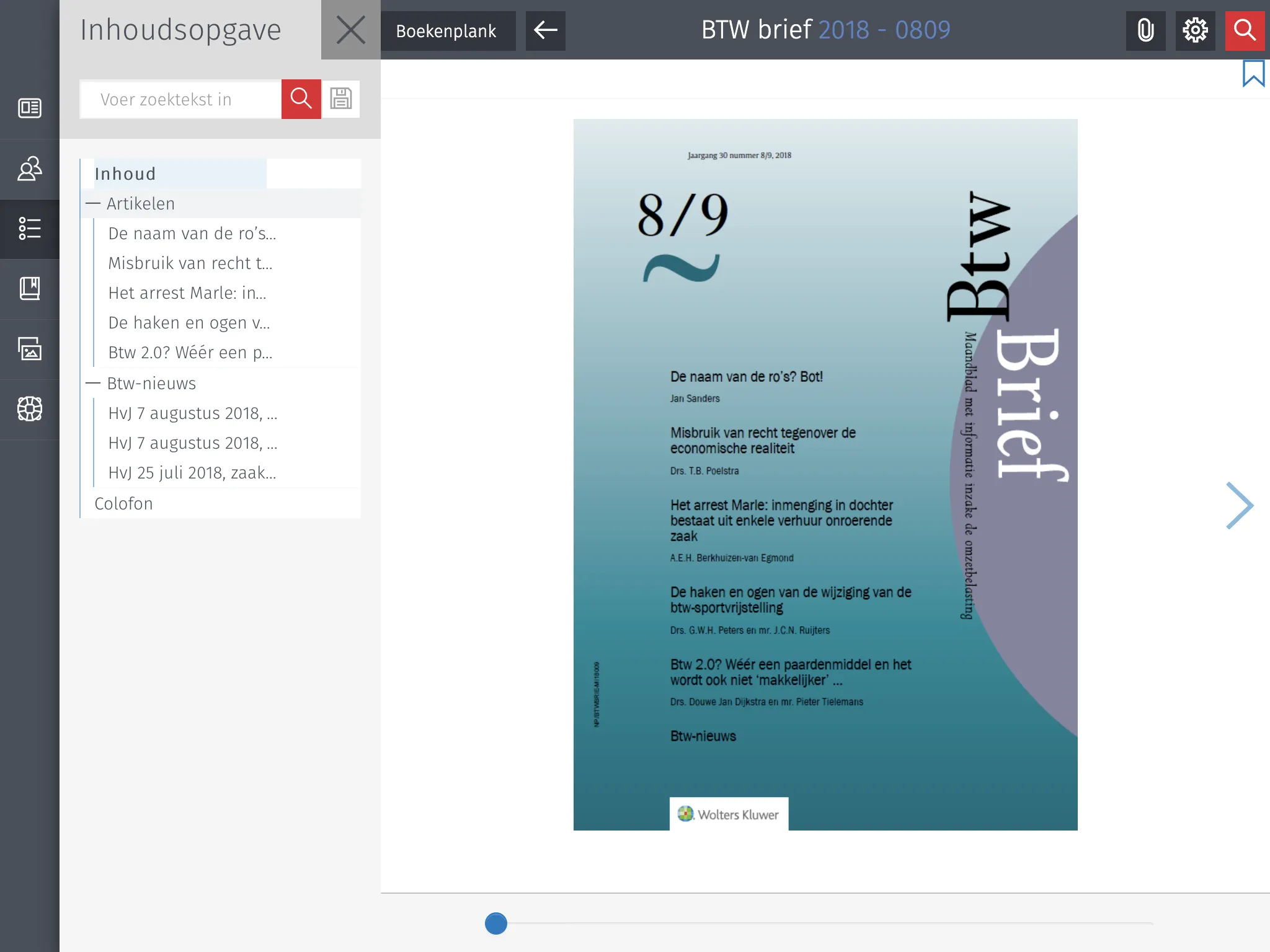Open the user/contacts panel icon
Viewport: 1270px width, 952px height.
[x=30, y=168]
